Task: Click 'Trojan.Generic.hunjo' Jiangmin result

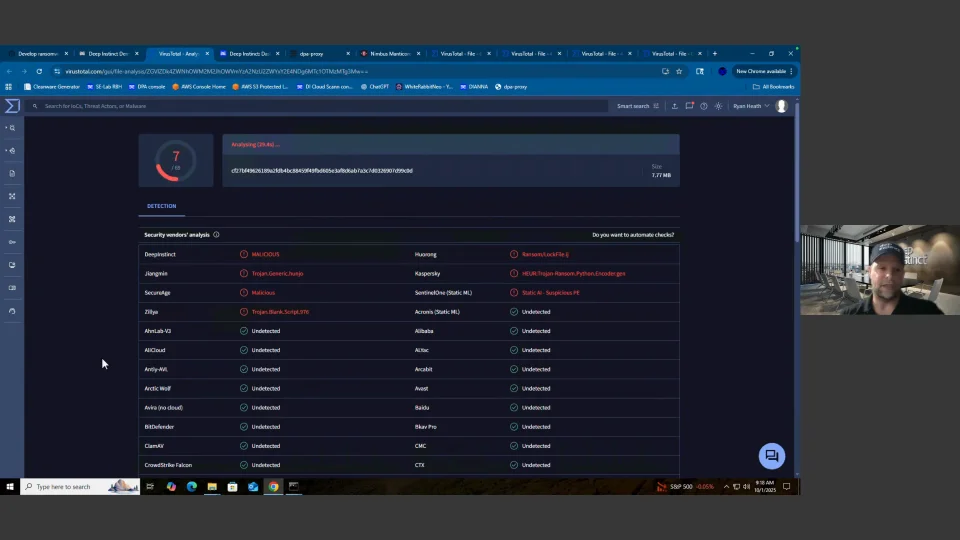Action: pos(277,274)
